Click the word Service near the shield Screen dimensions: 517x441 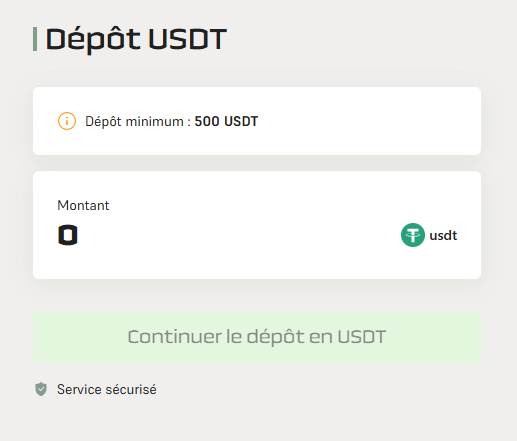coord(79,389)
